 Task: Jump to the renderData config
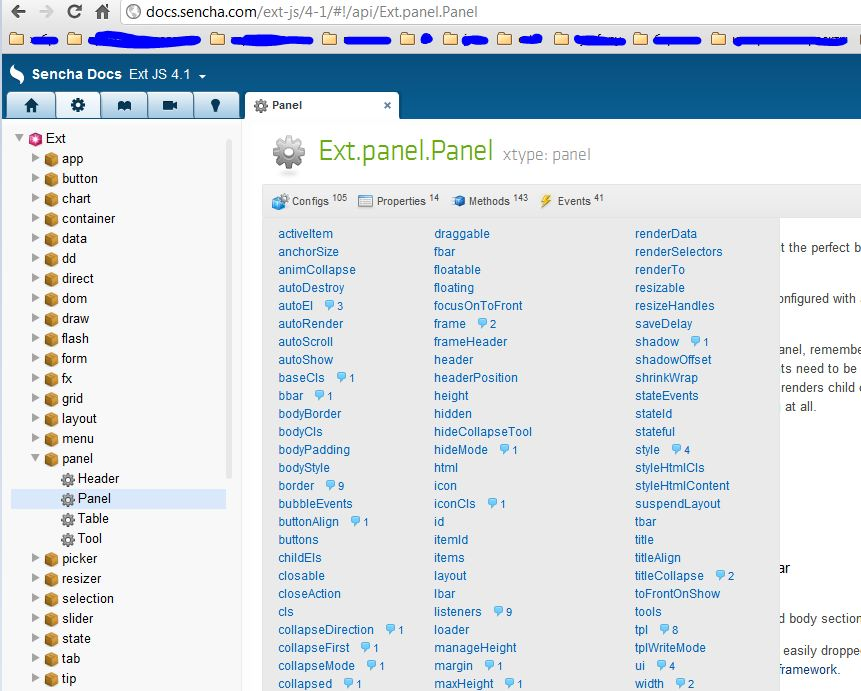(666, 233)
